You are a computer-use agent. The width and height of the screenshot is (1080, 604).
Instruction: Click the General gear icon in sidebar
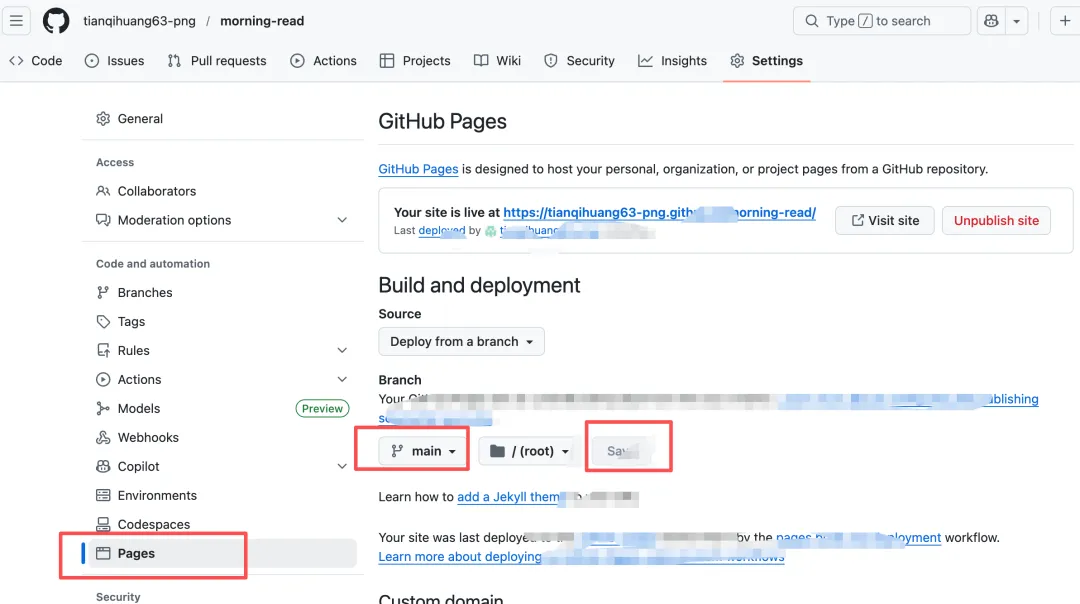[103, 118]
